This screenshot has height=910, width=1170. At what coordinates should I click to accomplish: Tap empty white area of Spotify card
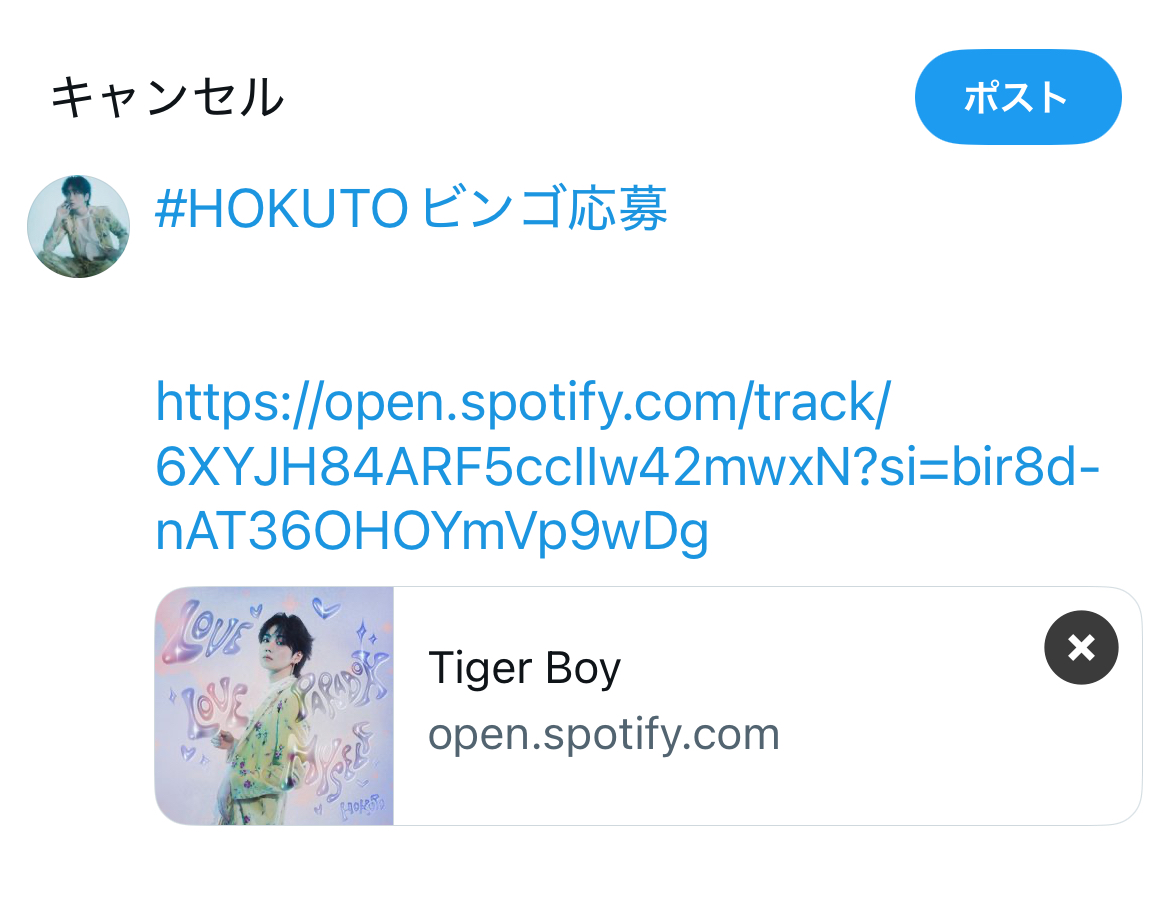click(x=895, y=776)
